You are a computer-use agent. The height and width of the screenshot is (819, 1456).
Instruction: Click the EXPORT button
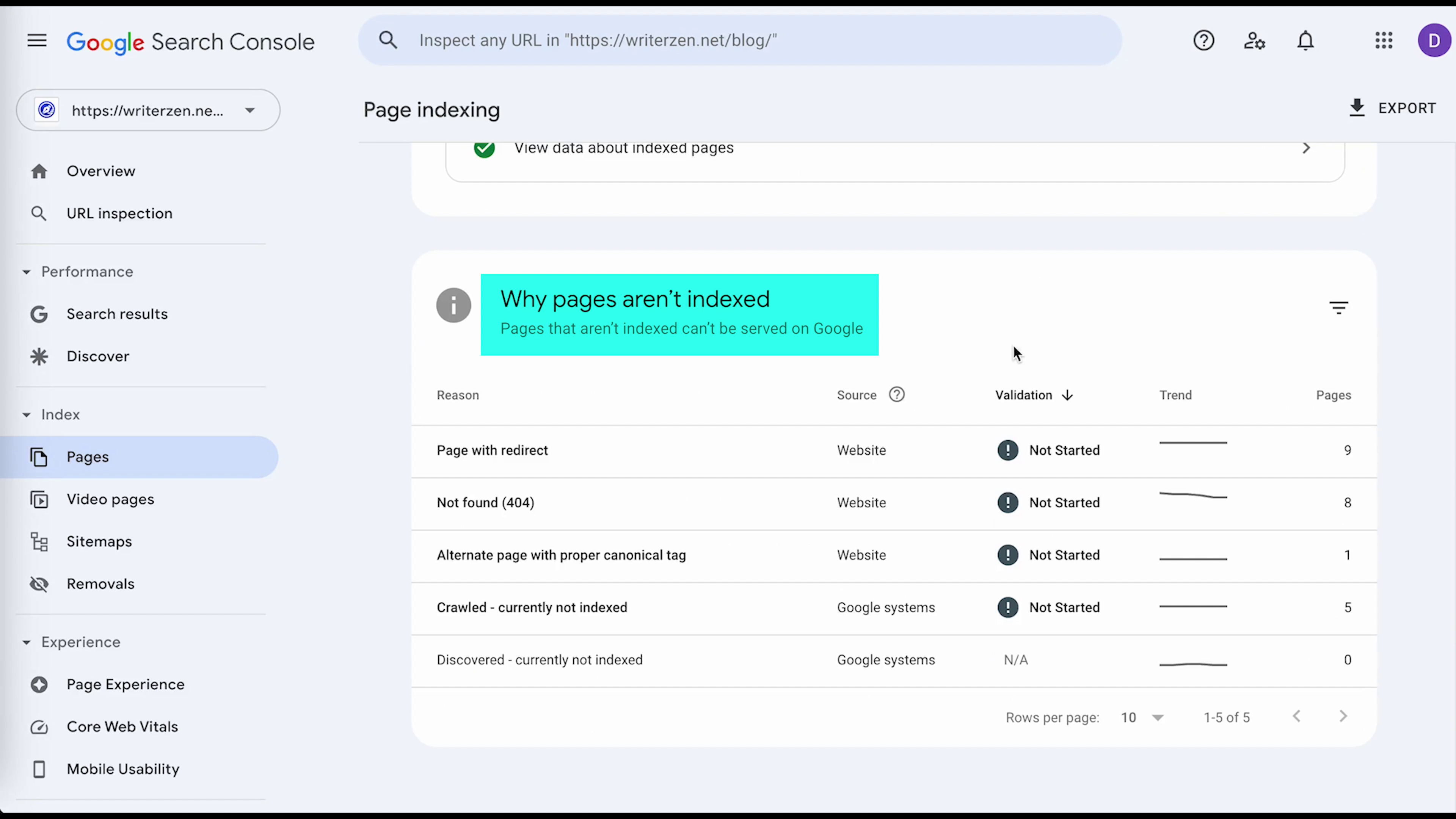click(1392, 108)
